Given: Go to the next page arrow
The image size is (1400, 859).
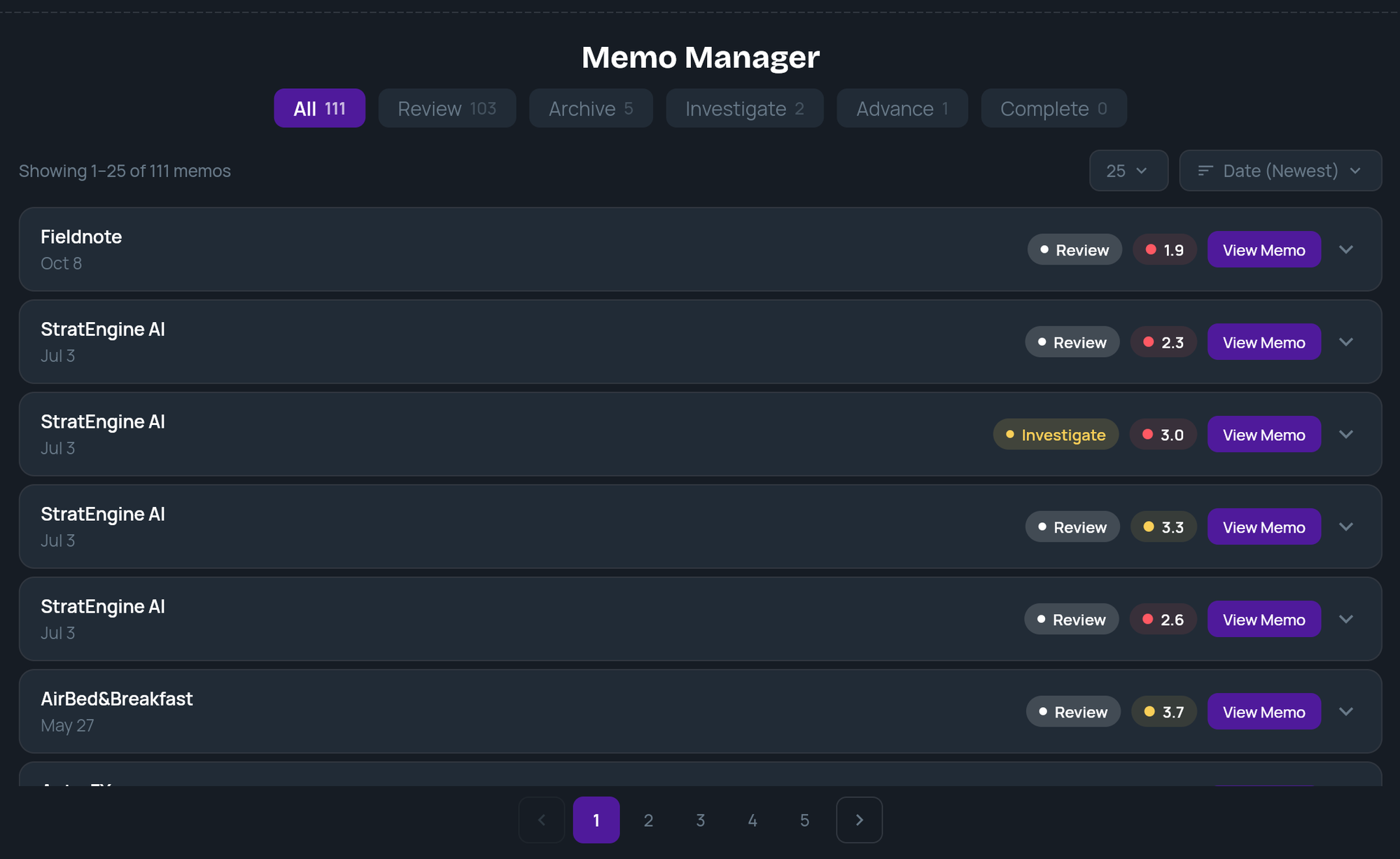Looking at the screenshot, I should tap(859, 820).
